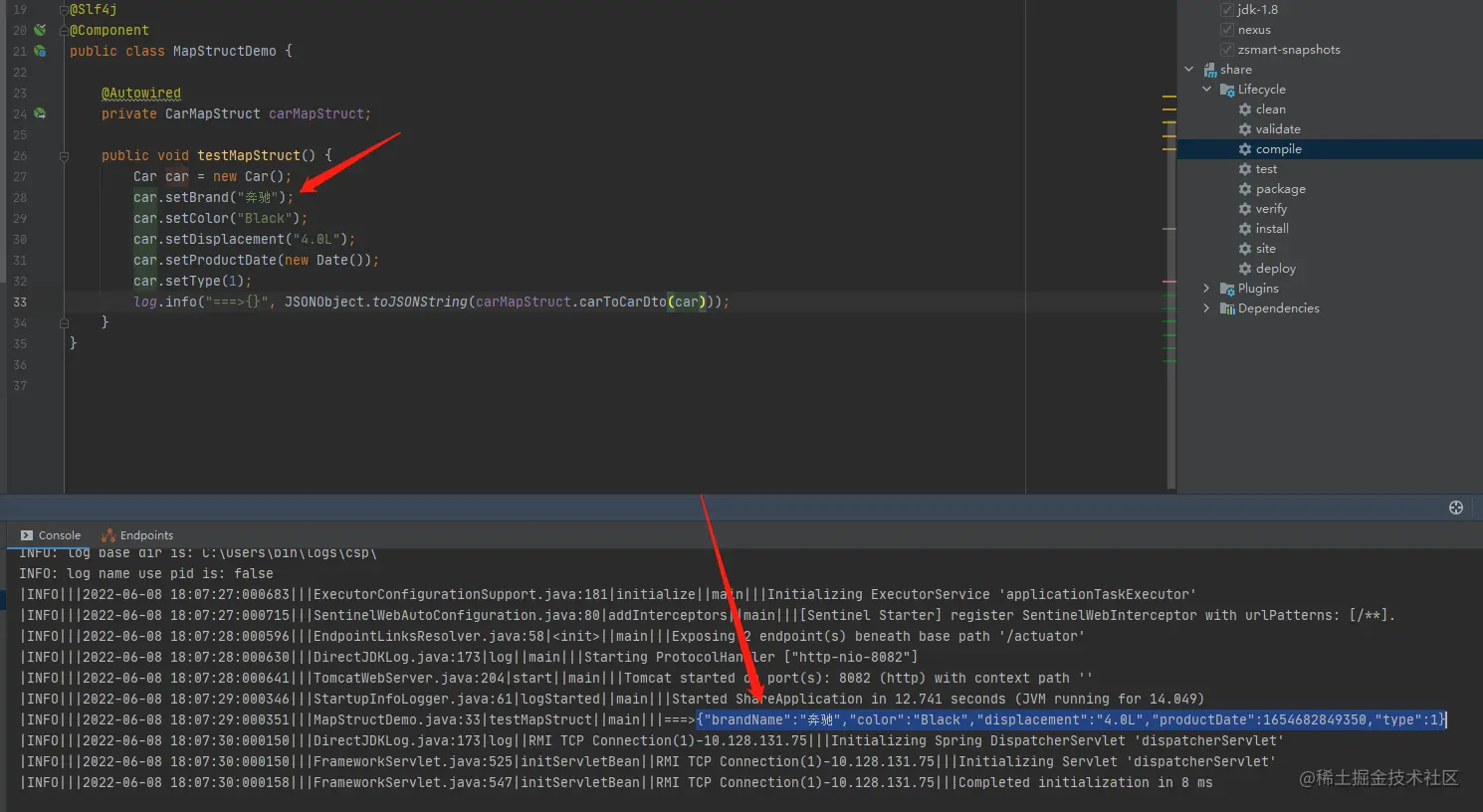1483x812 pixels.
Task: Click the Console tab icon
Action: pos(27,535)
